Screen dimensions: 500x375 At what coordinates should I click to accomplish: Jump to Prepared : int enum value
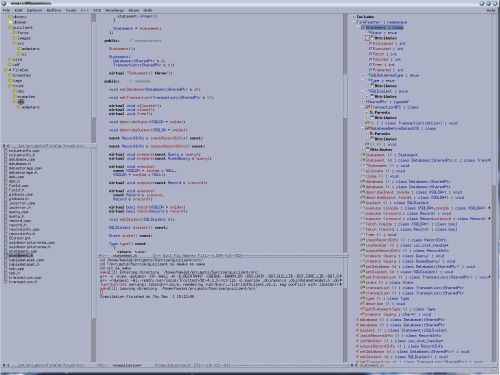(388, 70)
